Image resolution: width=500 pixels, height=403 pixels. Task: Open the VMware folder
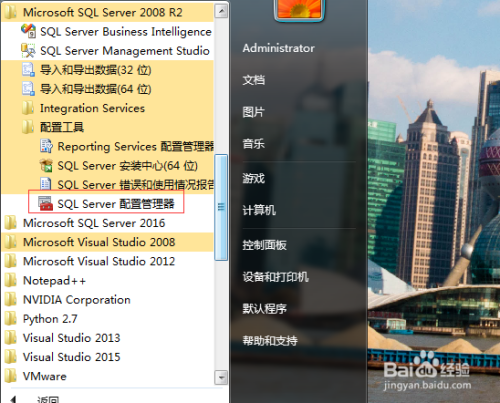point(107,376)
